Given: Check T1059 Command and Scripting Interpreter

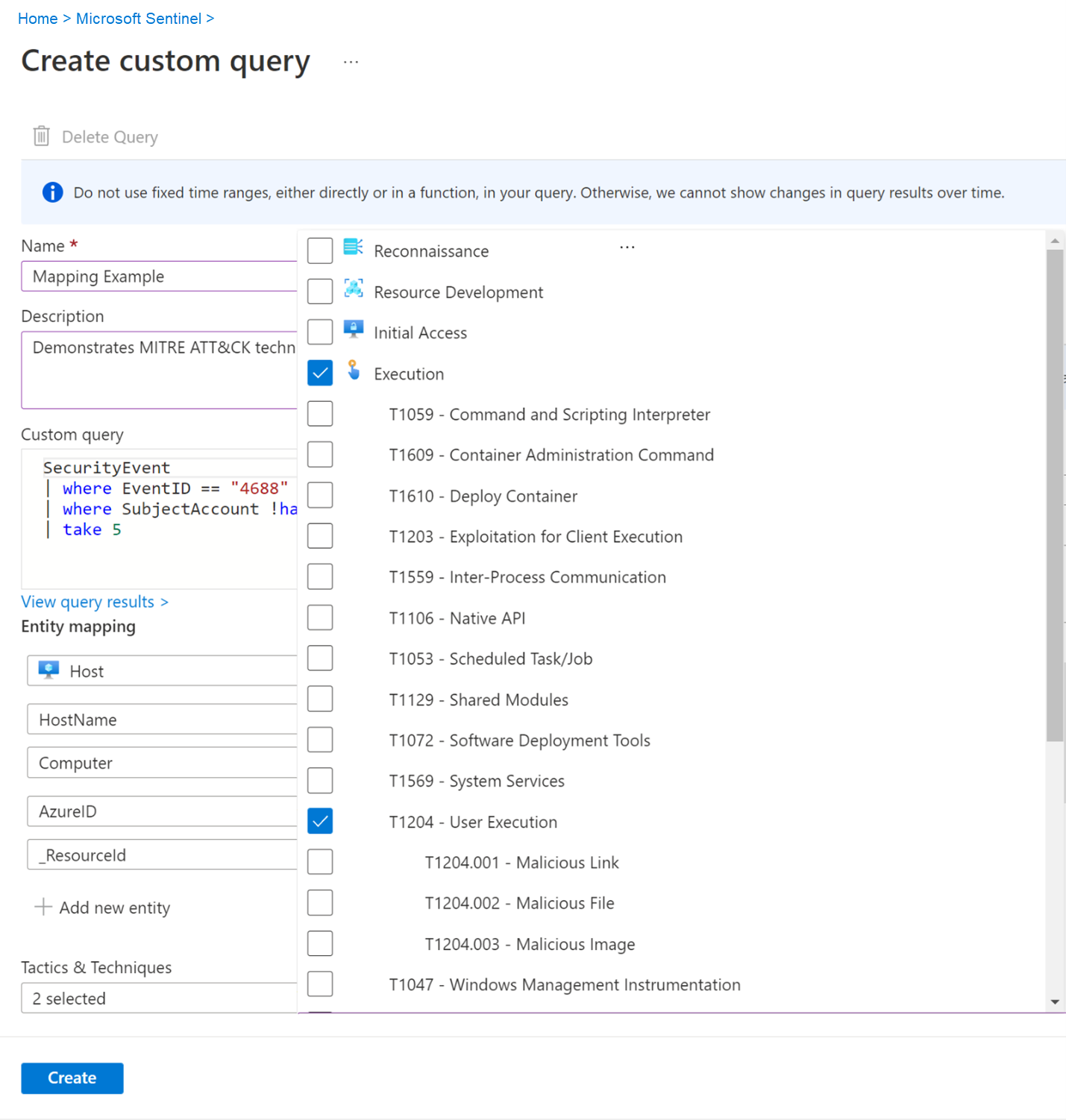Looking at the screenshot, I should click(x=320, y=414).
